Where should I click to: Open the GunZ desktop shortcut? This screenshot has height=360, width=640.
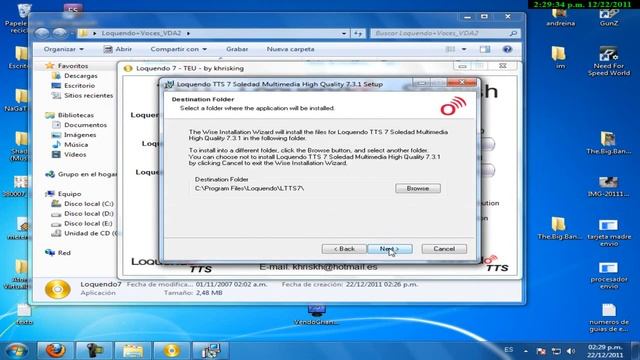tap(609, 18)
